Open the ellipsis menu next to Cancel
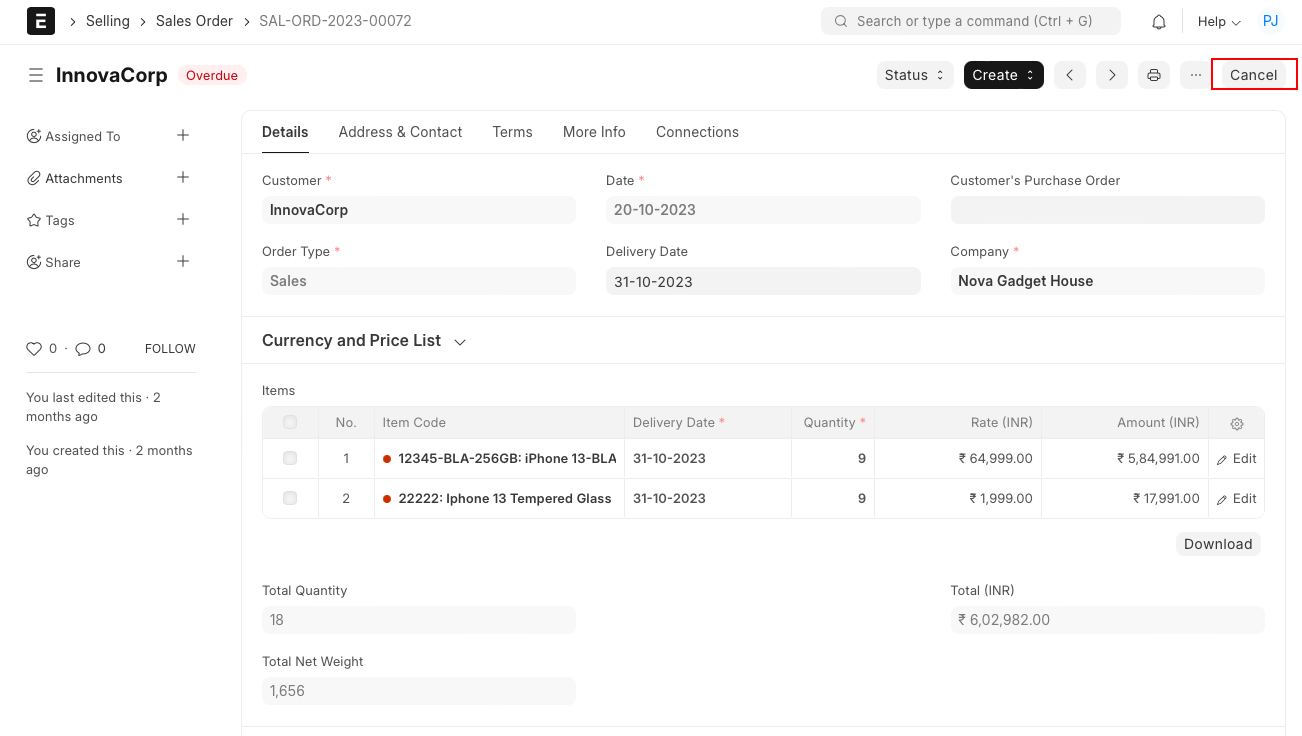The width and height of the screenshot is (1302, 736). point(1195,74)
